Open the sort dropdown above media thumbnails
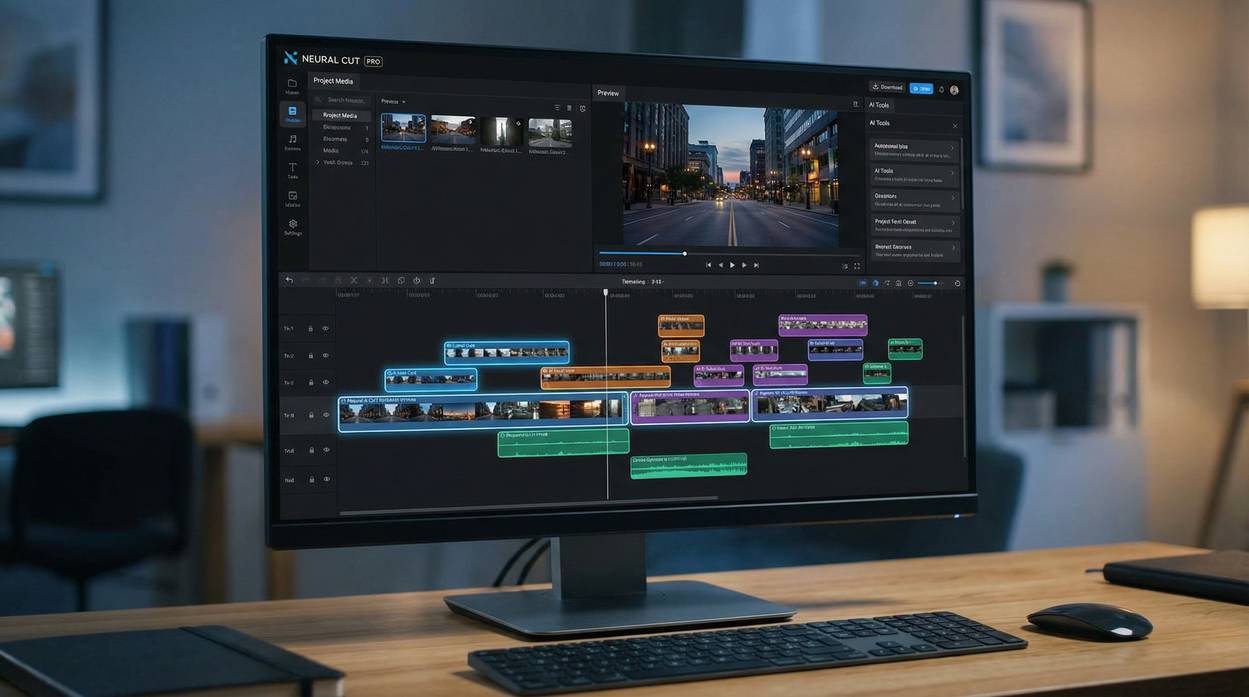 [x=393, y=102]
